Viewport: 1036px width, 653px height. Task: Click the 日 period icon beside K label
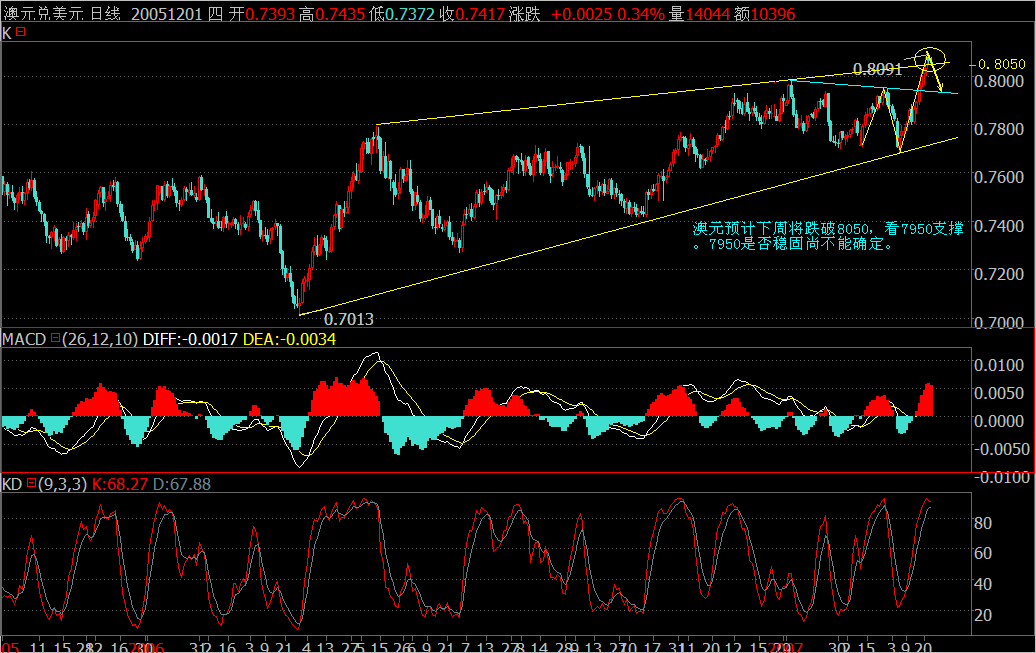(19, 34)
